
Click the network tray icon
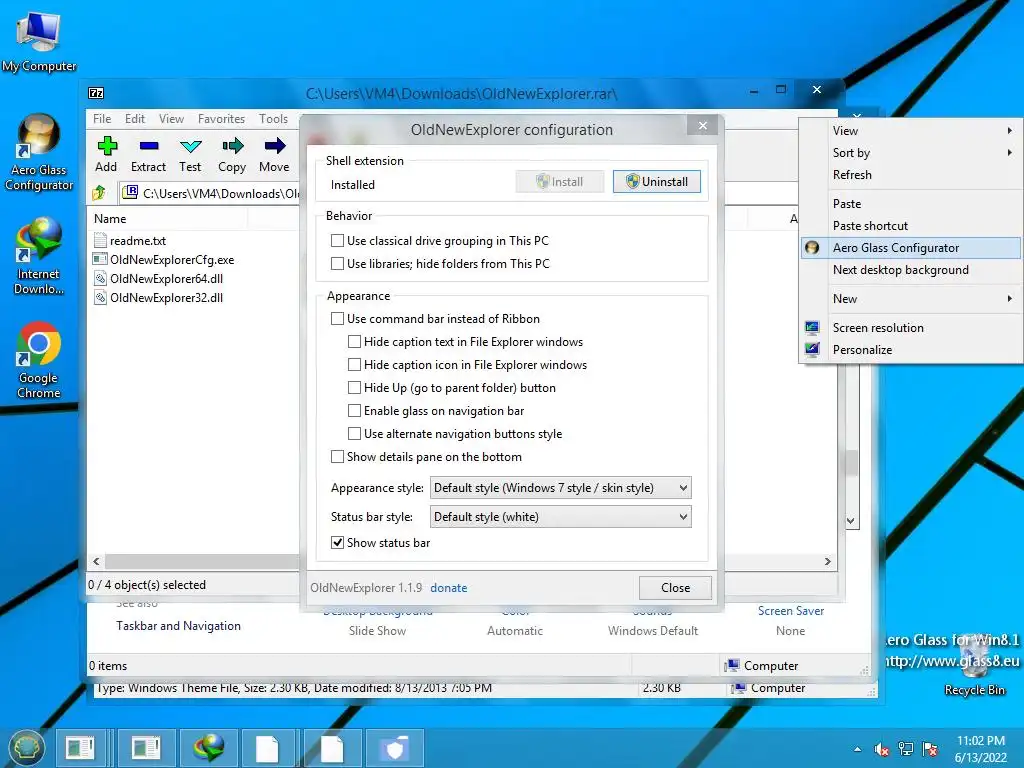click(906, 749)
